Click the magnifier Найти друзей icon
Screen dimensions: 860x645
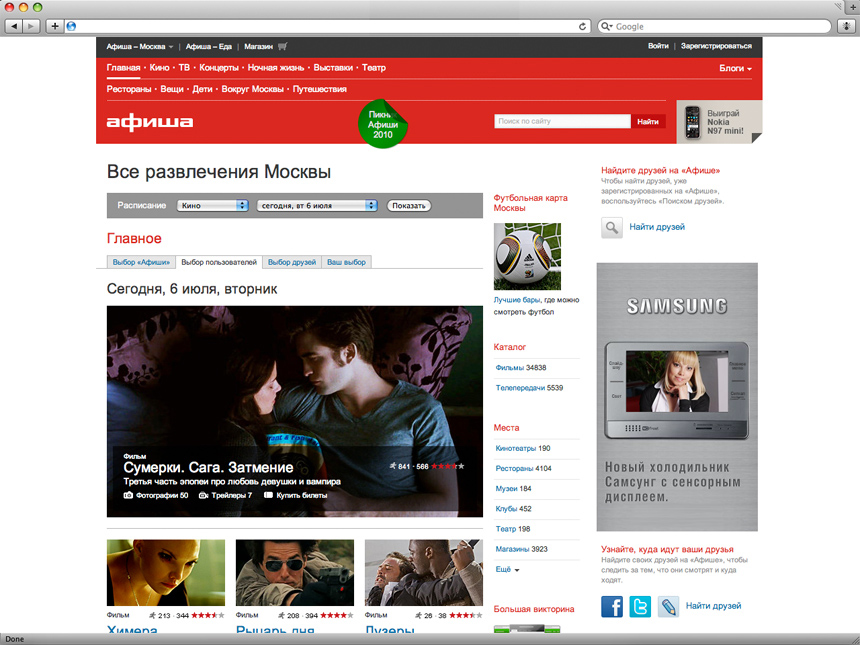612,227
